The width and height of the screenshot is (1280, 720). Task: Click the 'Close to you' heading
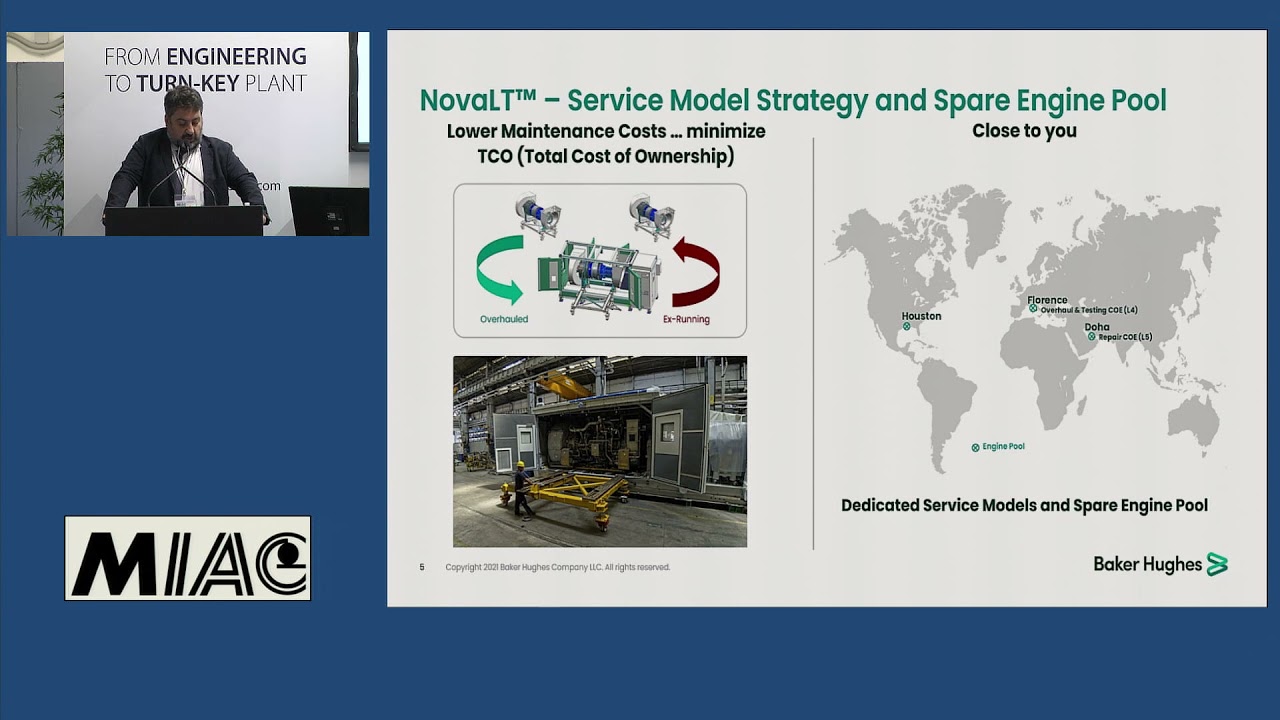(x=1024, y=130)
